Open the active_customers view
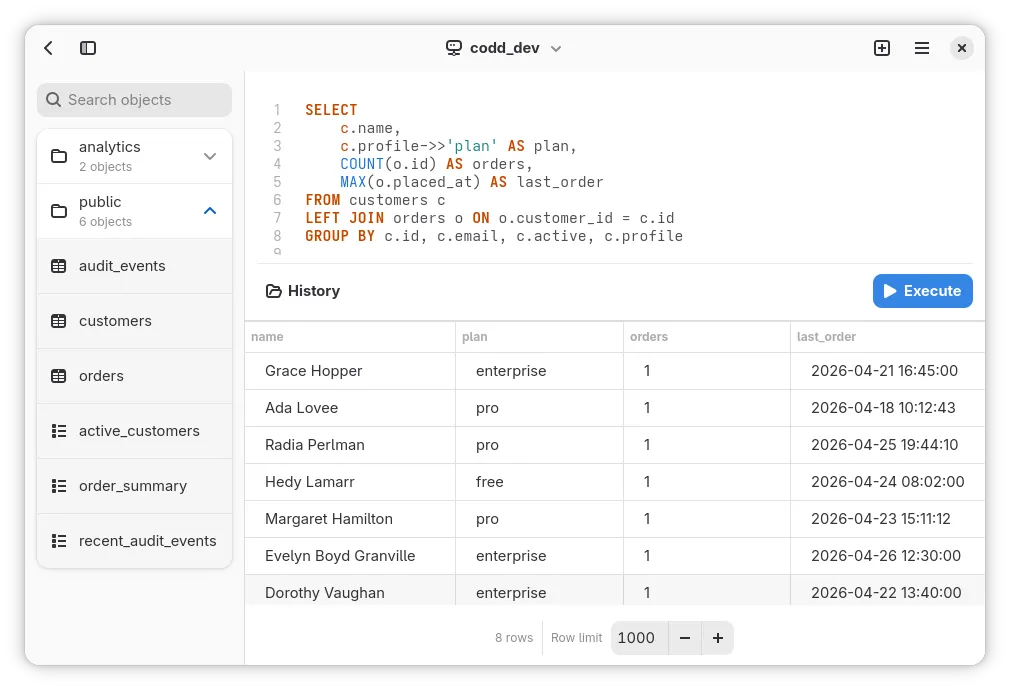The height and width of the screenshot is (690, 1010). (x=135, y=431)
